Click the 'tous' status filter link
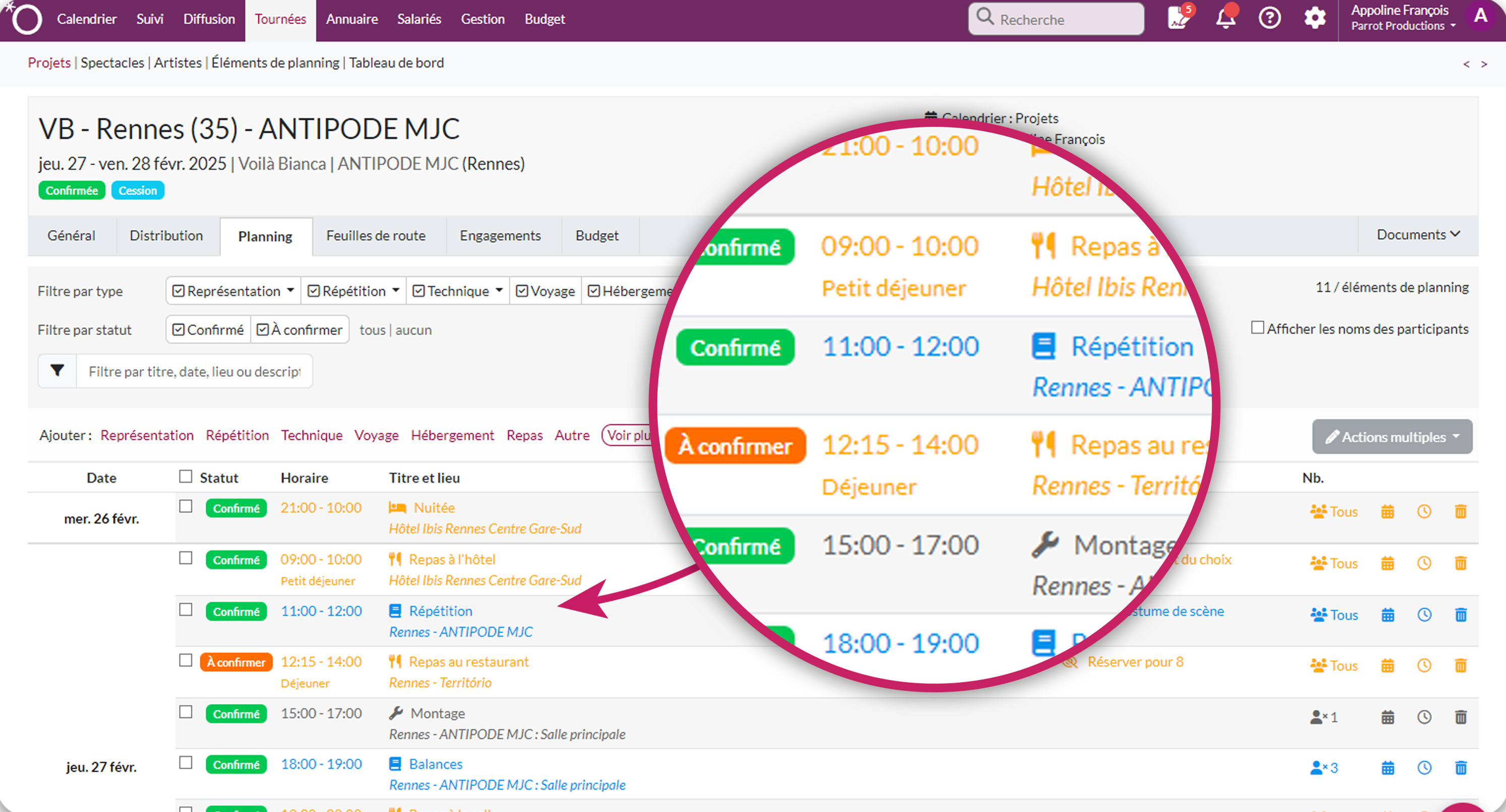This screenshot has width=1506, height=812. tap(372, 330)
